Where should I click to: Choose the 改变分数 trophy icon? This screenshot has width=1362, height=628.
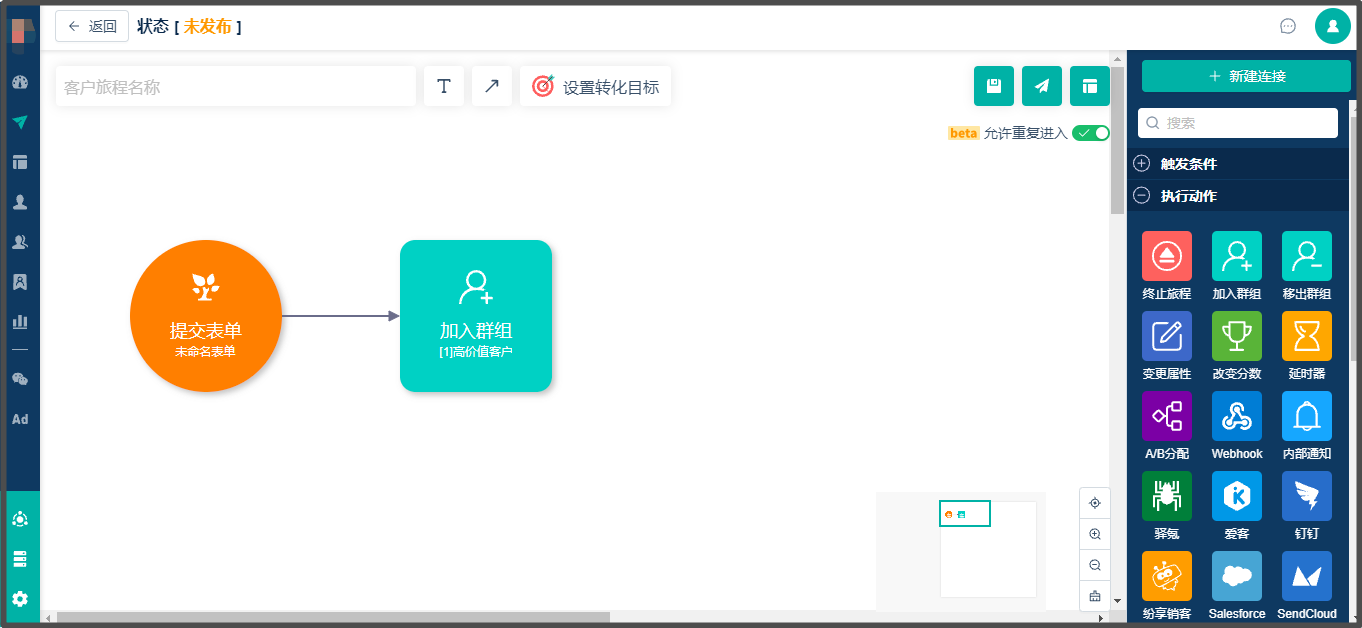1237,336
